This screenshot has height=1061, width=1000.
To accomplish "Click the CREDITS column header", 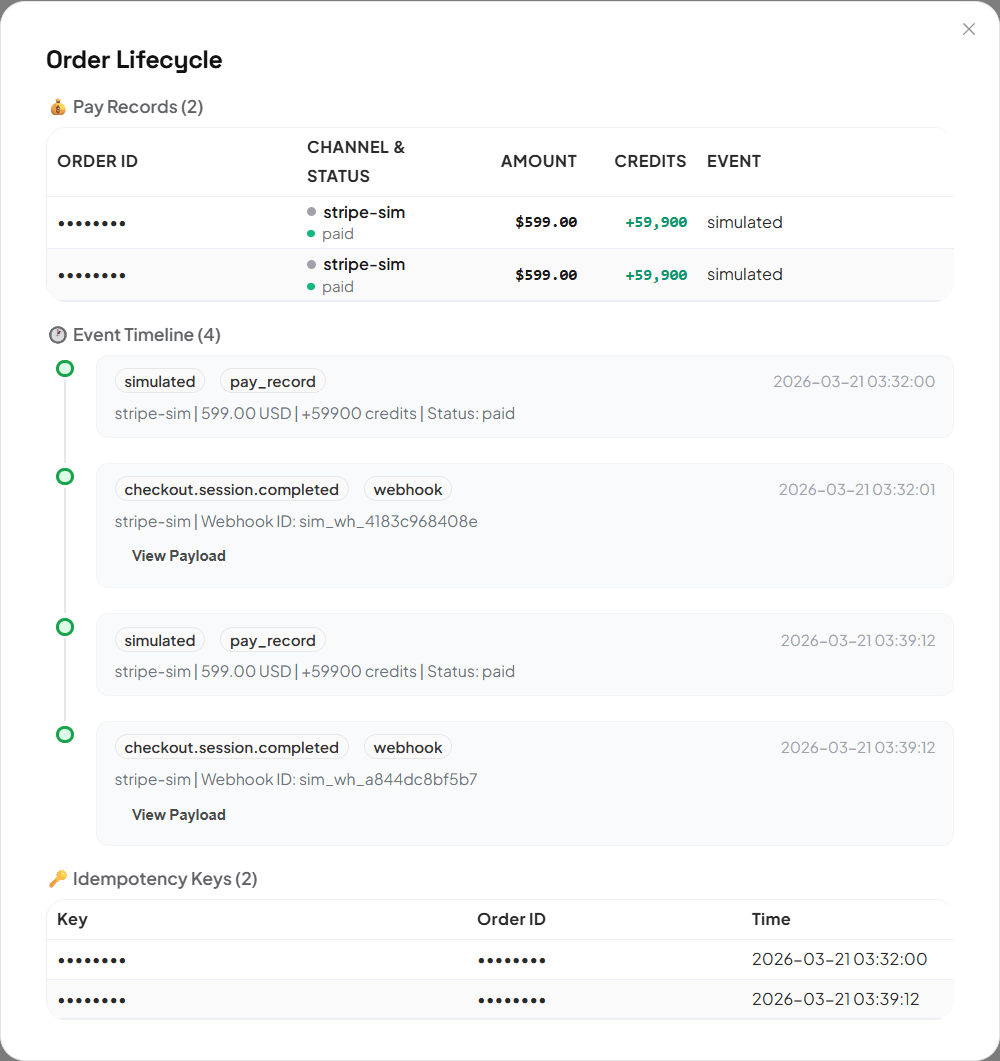I will pos(650,161).
